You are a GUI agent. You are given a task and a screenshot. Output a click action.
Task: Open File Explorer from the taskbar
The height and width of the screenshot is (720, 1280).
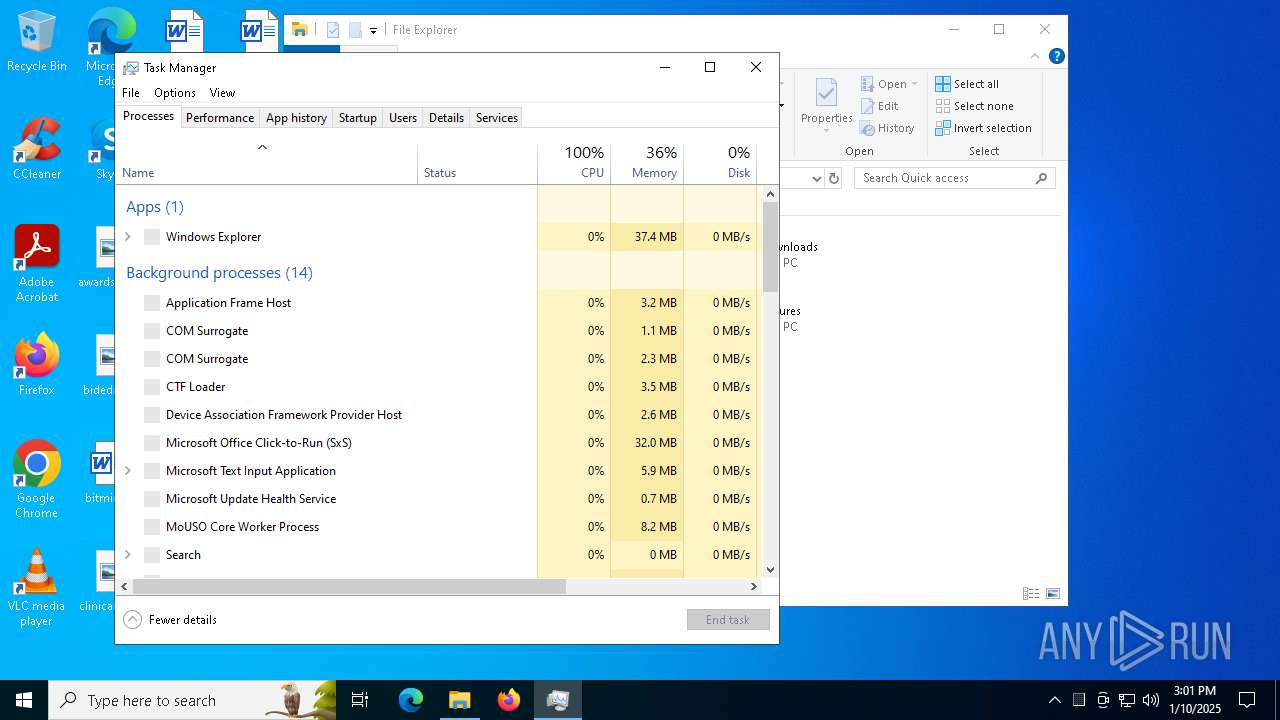tap(459, 700)
